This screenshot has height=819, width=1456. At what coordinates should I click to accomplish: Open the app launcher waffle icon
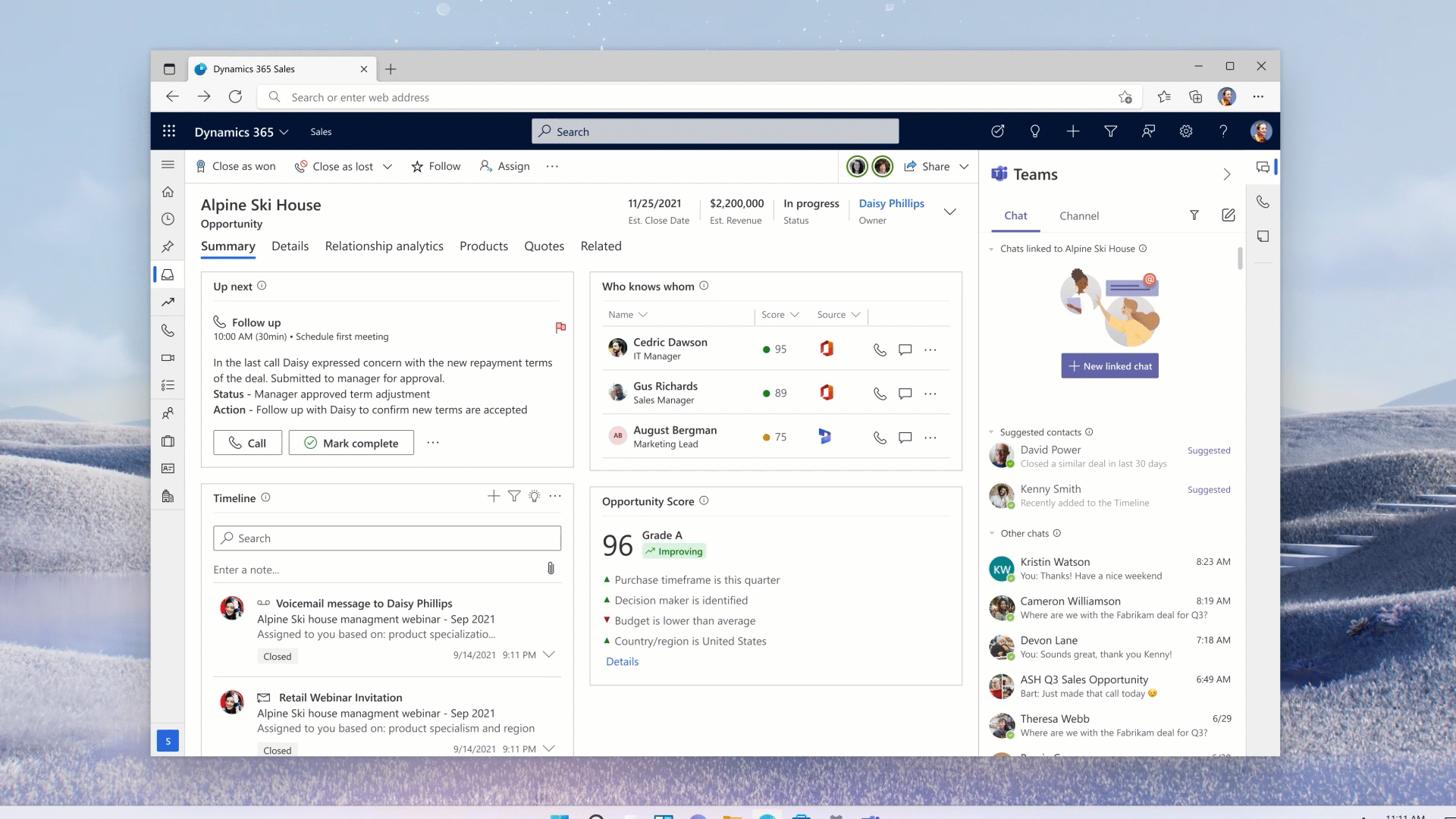(x=169, y=131)
